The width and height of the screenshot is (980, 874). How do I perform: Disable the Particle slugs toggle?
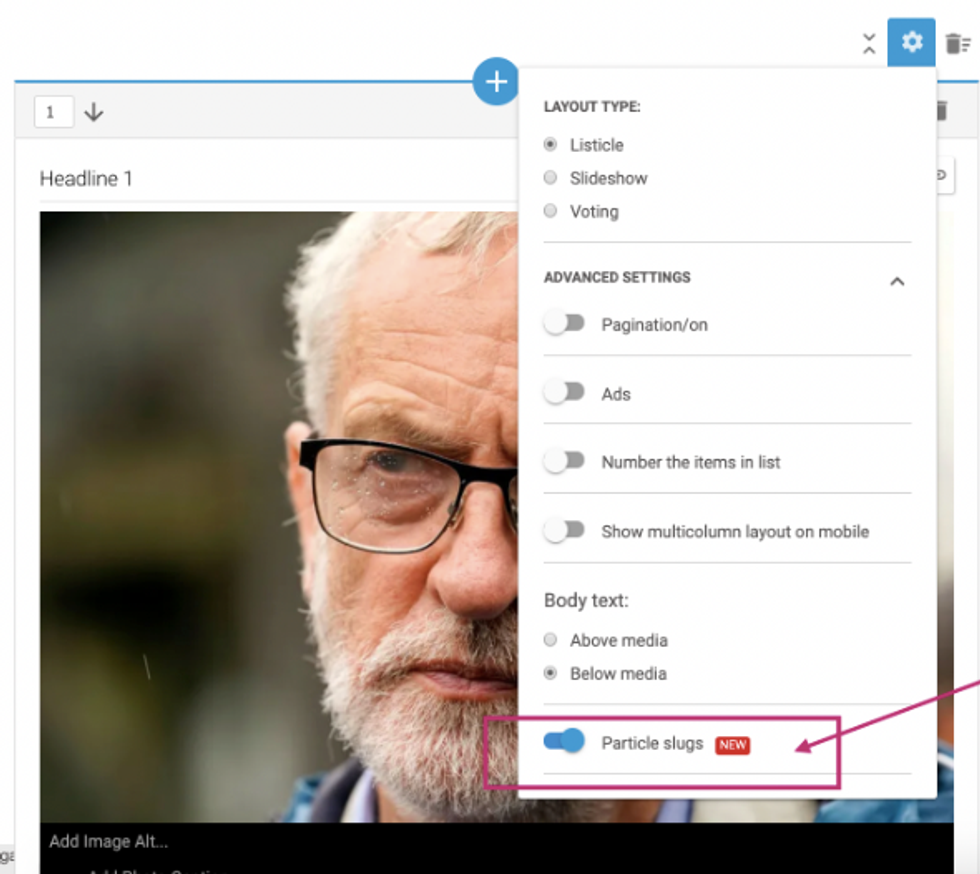tap(565, 742)
